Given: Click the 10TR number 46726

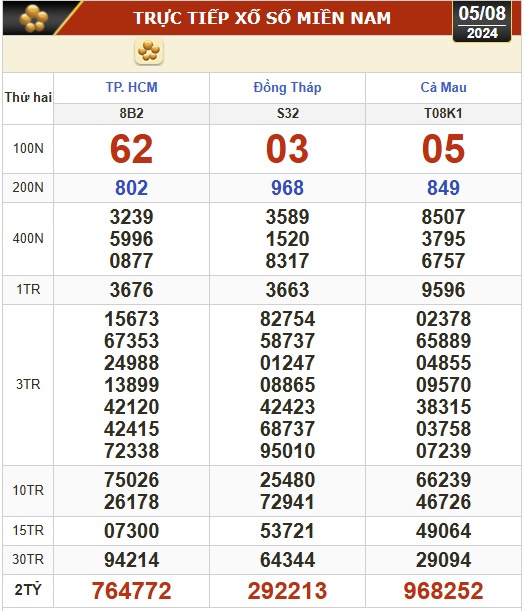Looking at the screenshot, I should [x=444, y=502].
